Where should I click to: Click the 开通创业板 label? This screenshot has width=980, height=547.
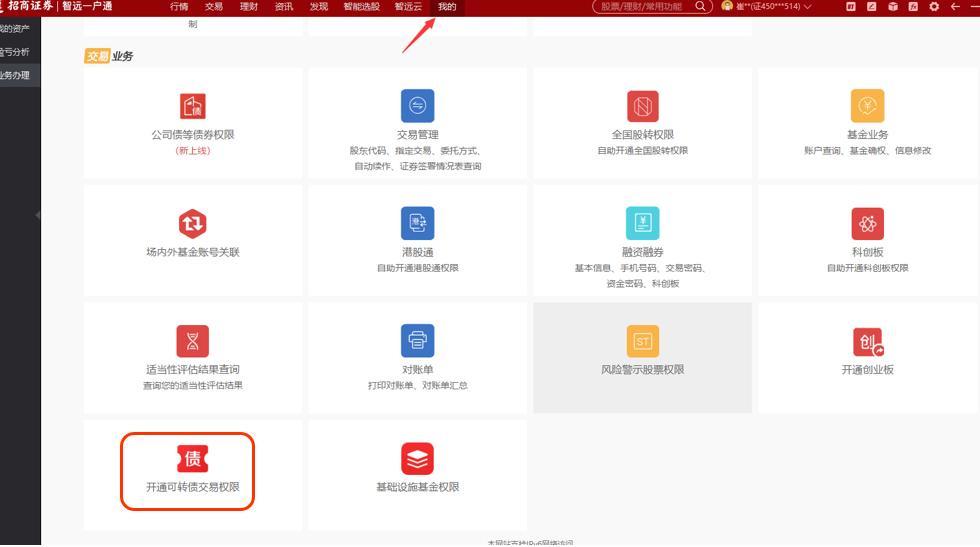pos(868,369)
